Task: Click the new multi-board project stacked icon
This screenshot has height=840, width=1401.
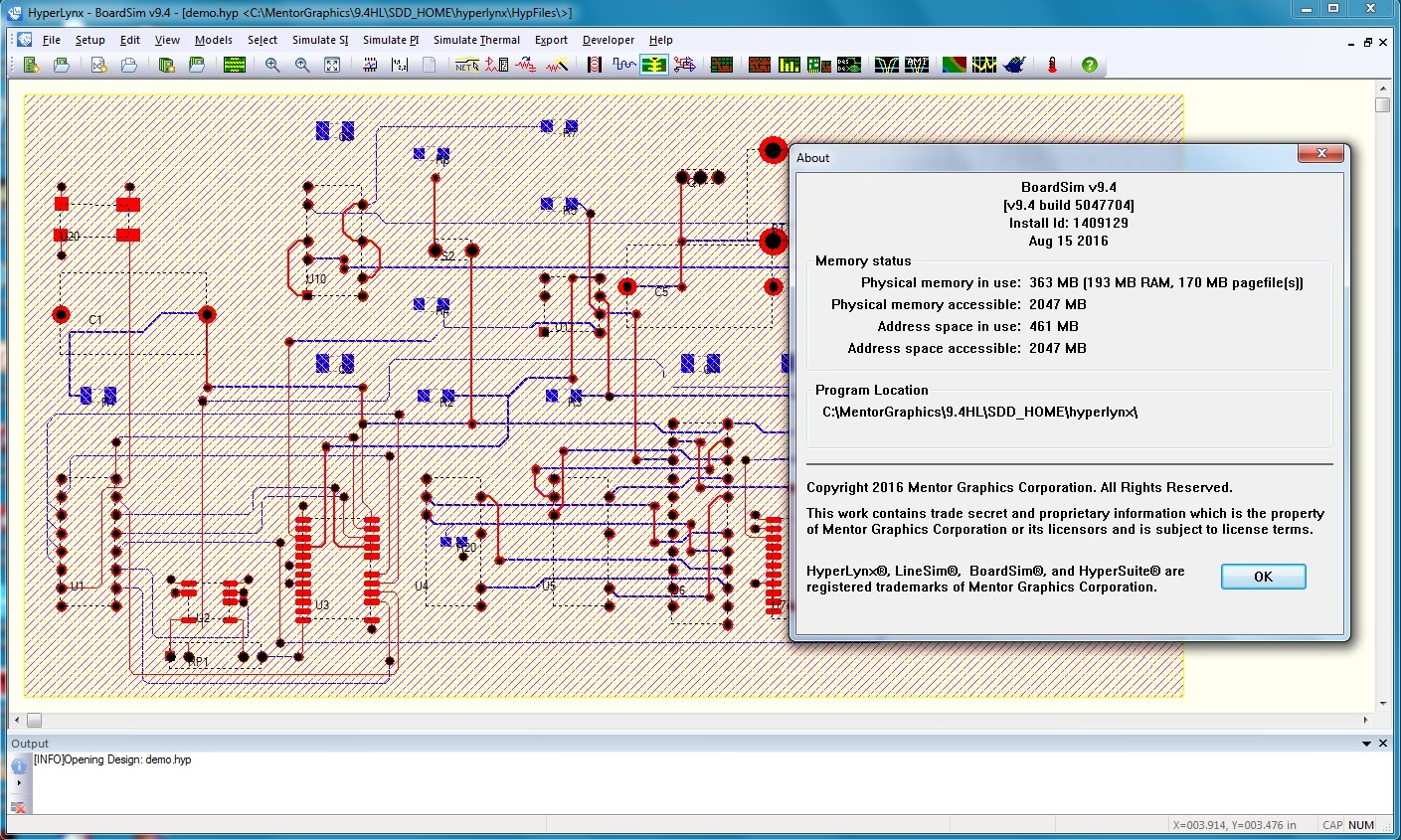Action: (x=166, y=65)
